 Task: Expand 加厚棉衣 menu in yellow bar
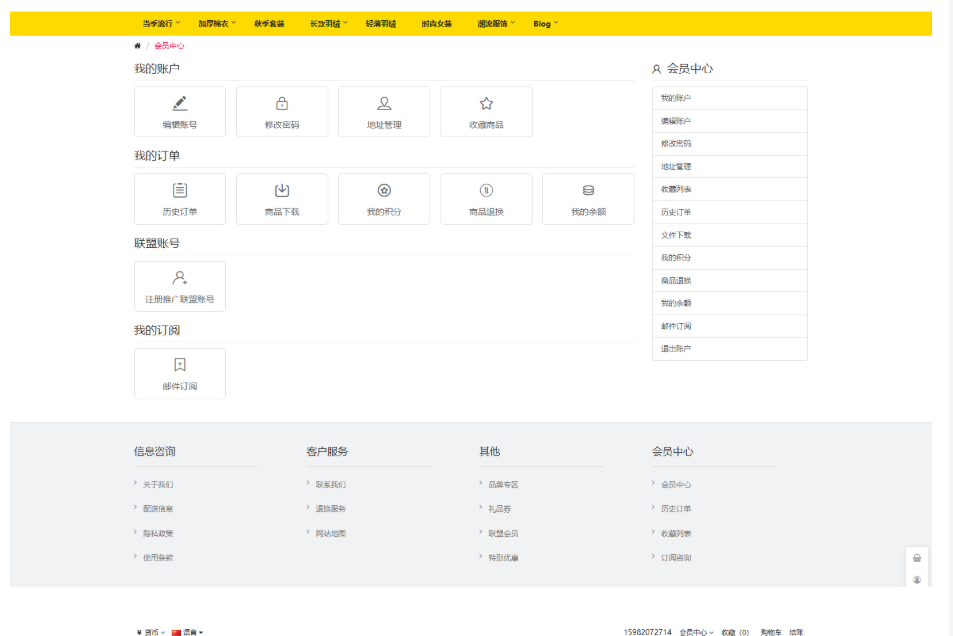click(217, 24)
